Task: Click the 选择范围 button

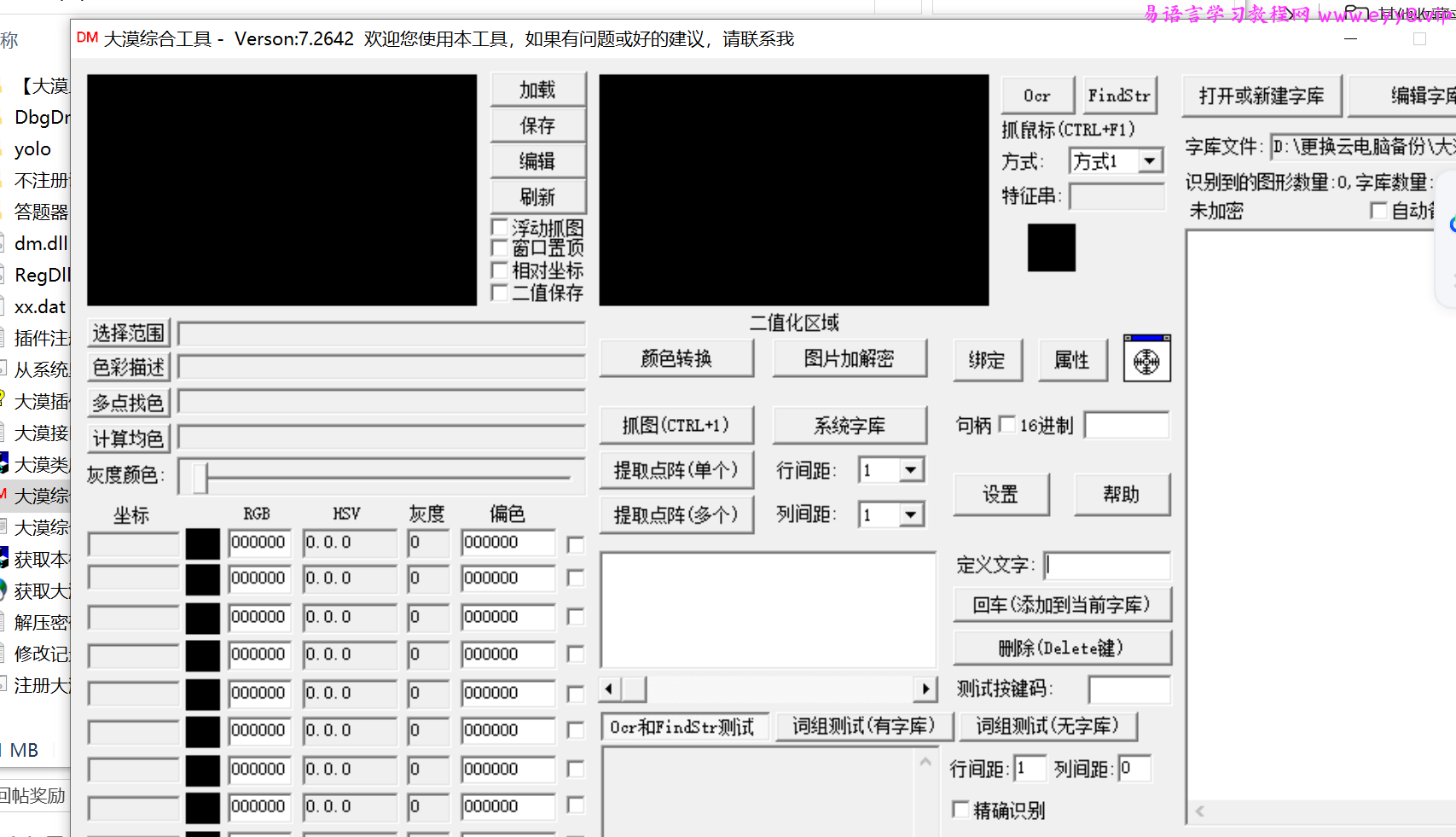Action: (x=129, y=333)
